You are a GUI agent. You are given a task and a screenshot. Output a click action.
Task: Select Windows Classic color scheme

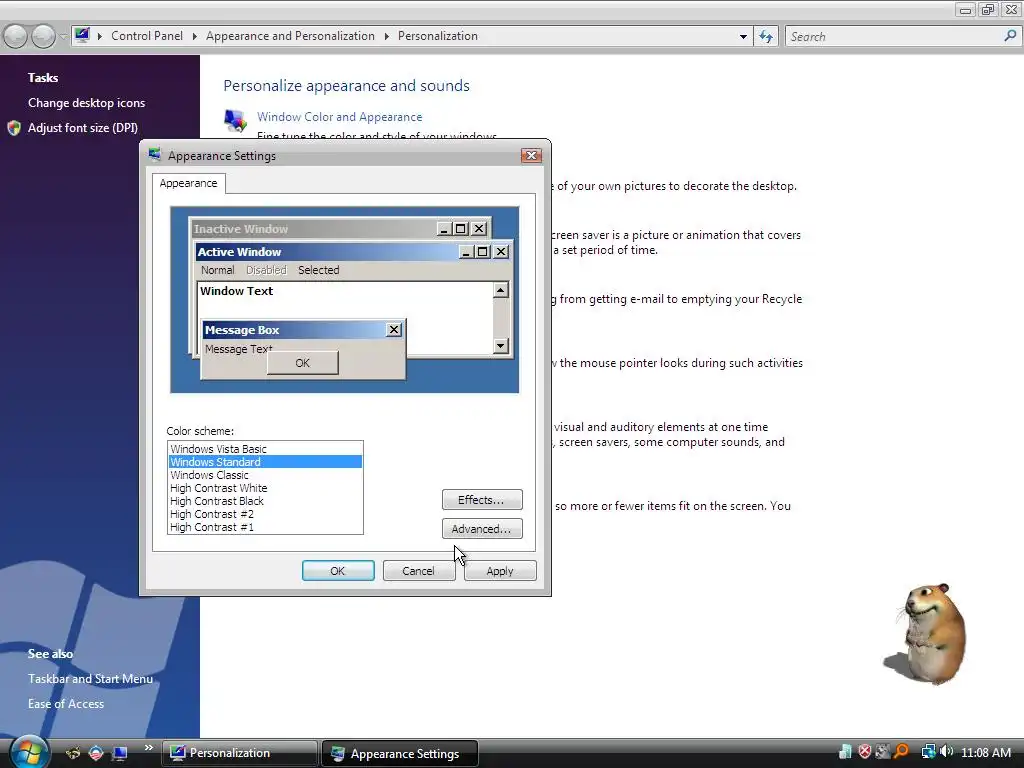click(265, 475)
